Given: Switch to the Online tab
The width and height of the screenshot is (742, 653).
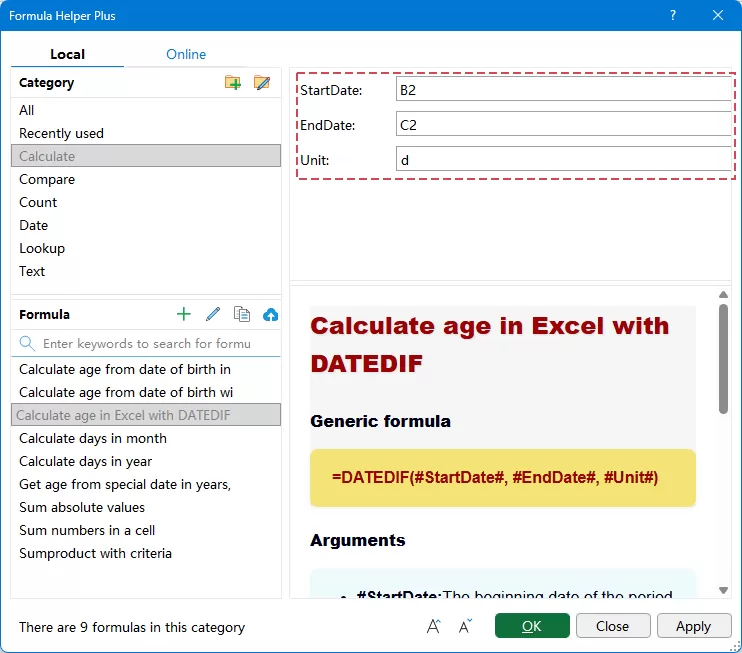Looking at the screenshot, I should point(186,54).
